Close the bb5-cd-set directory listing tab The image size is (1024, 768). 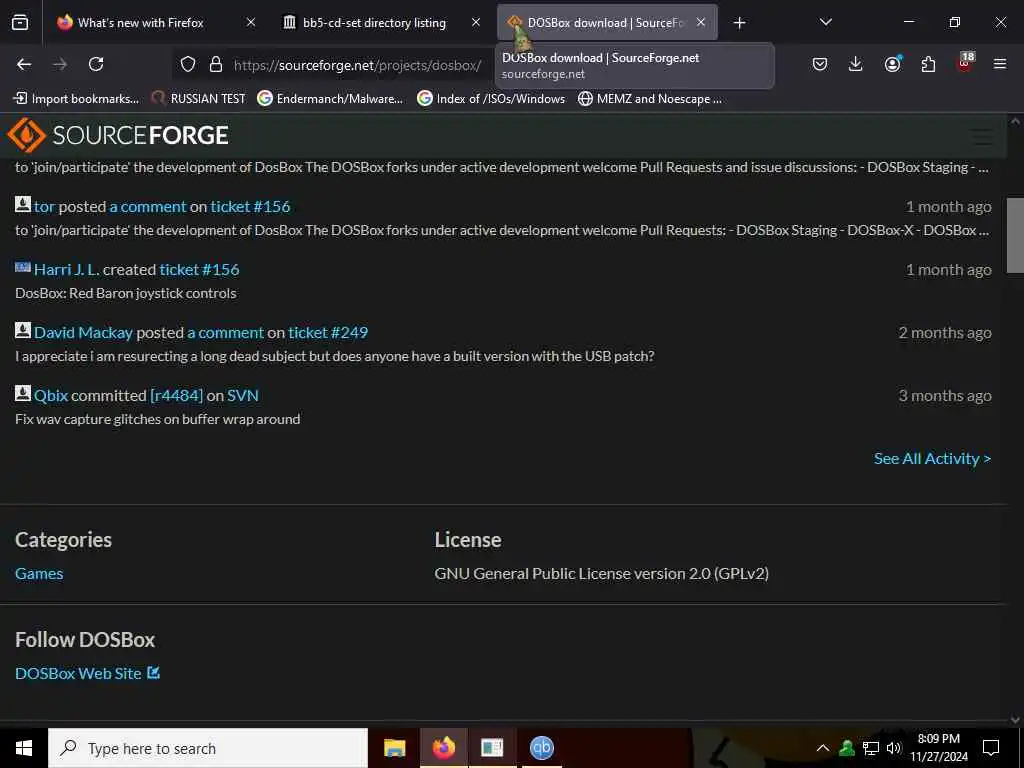coord(476,22)
